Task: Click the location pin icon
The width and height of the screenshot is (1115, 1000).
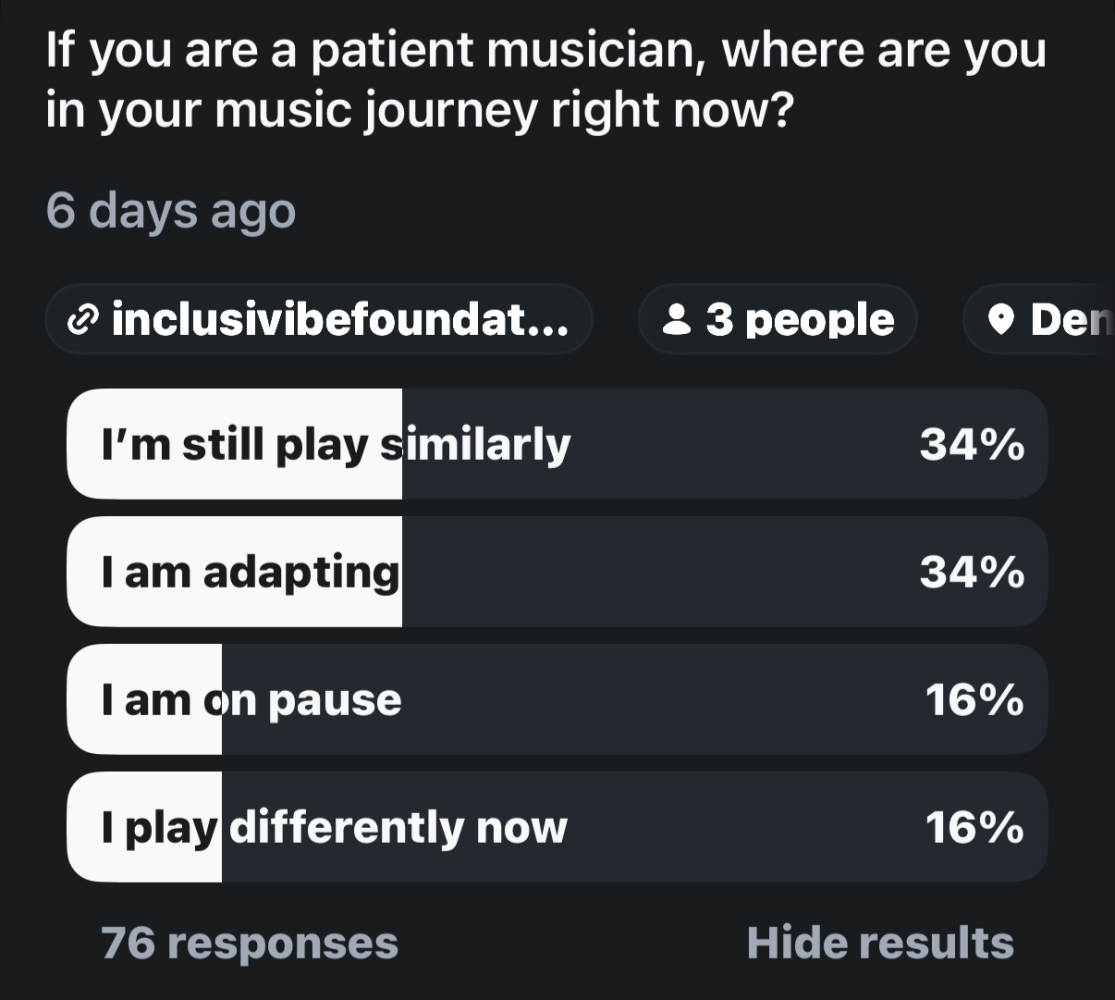Action: click(1001, 319)
